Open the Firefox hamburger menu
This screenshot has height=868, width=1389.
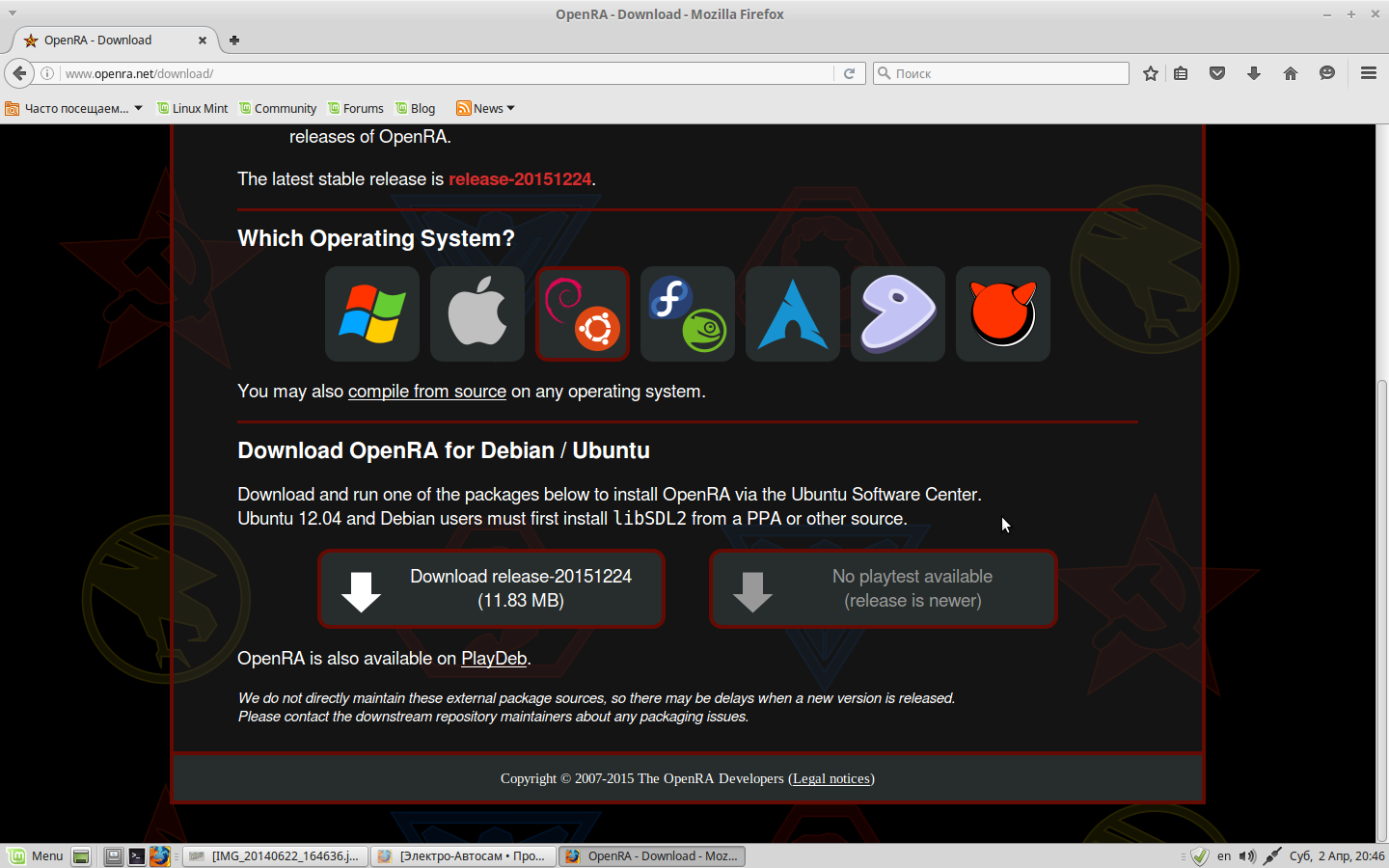tap(1368, 73)
